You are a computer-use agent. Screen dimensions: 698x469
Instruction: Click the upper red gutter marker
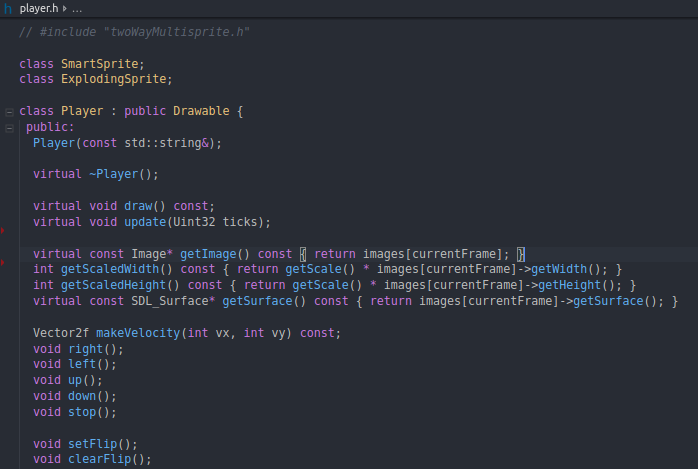click(2, 231)
